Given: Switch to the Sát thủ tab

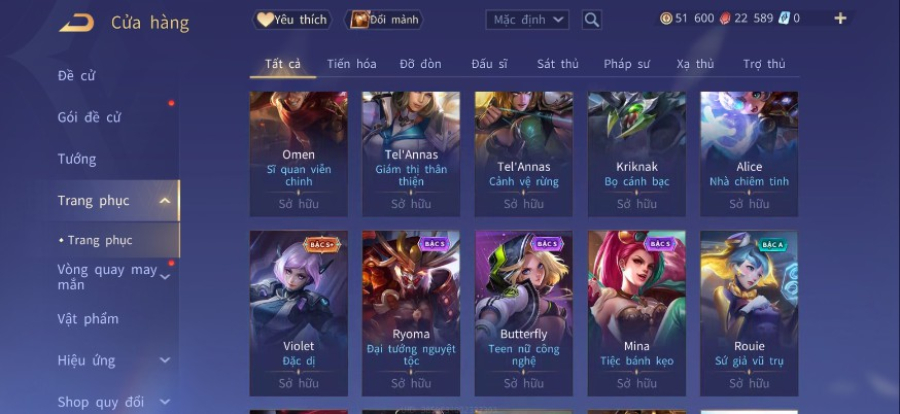Looking at the screenshot, I should click(557, 64).
